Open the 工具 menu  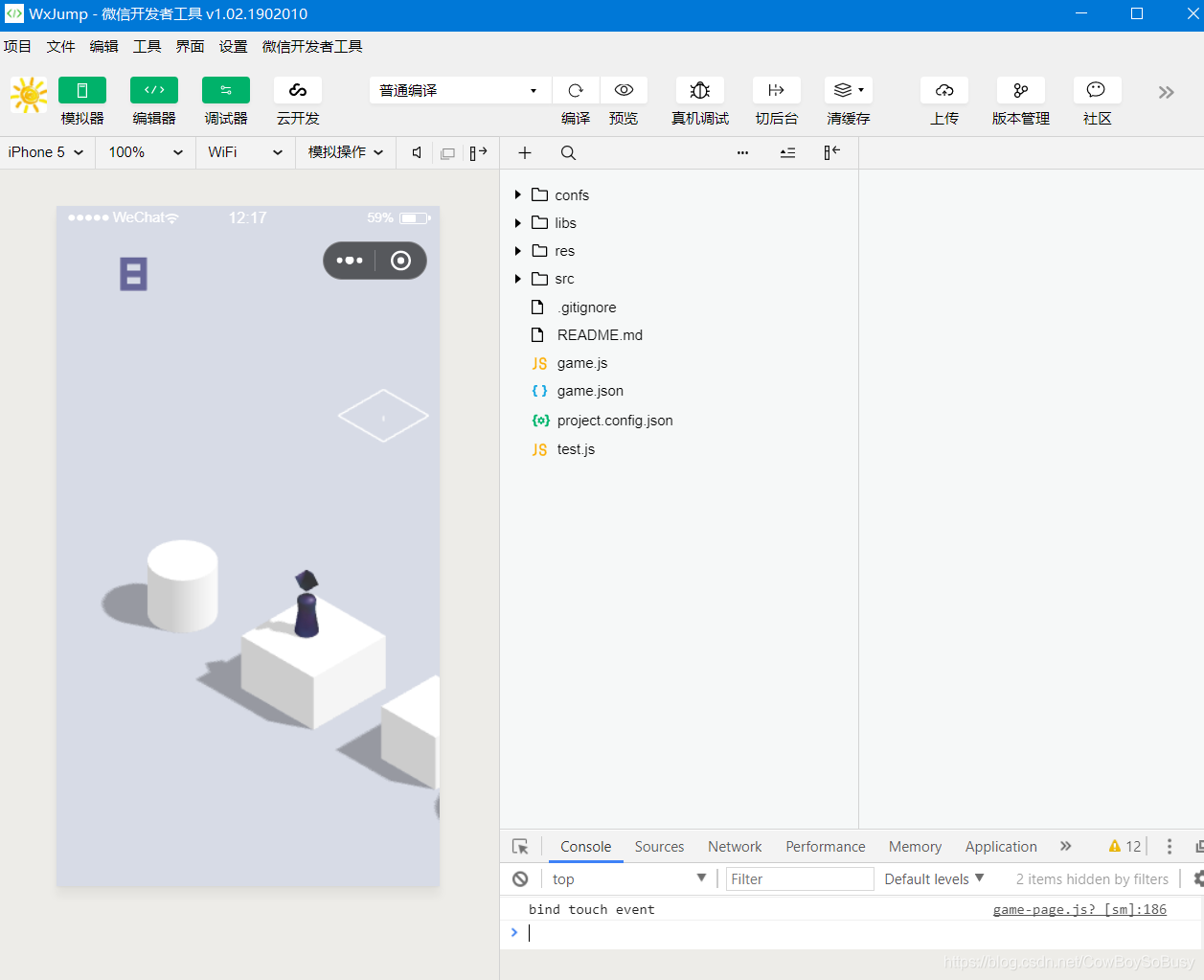(x=147, y=46)
